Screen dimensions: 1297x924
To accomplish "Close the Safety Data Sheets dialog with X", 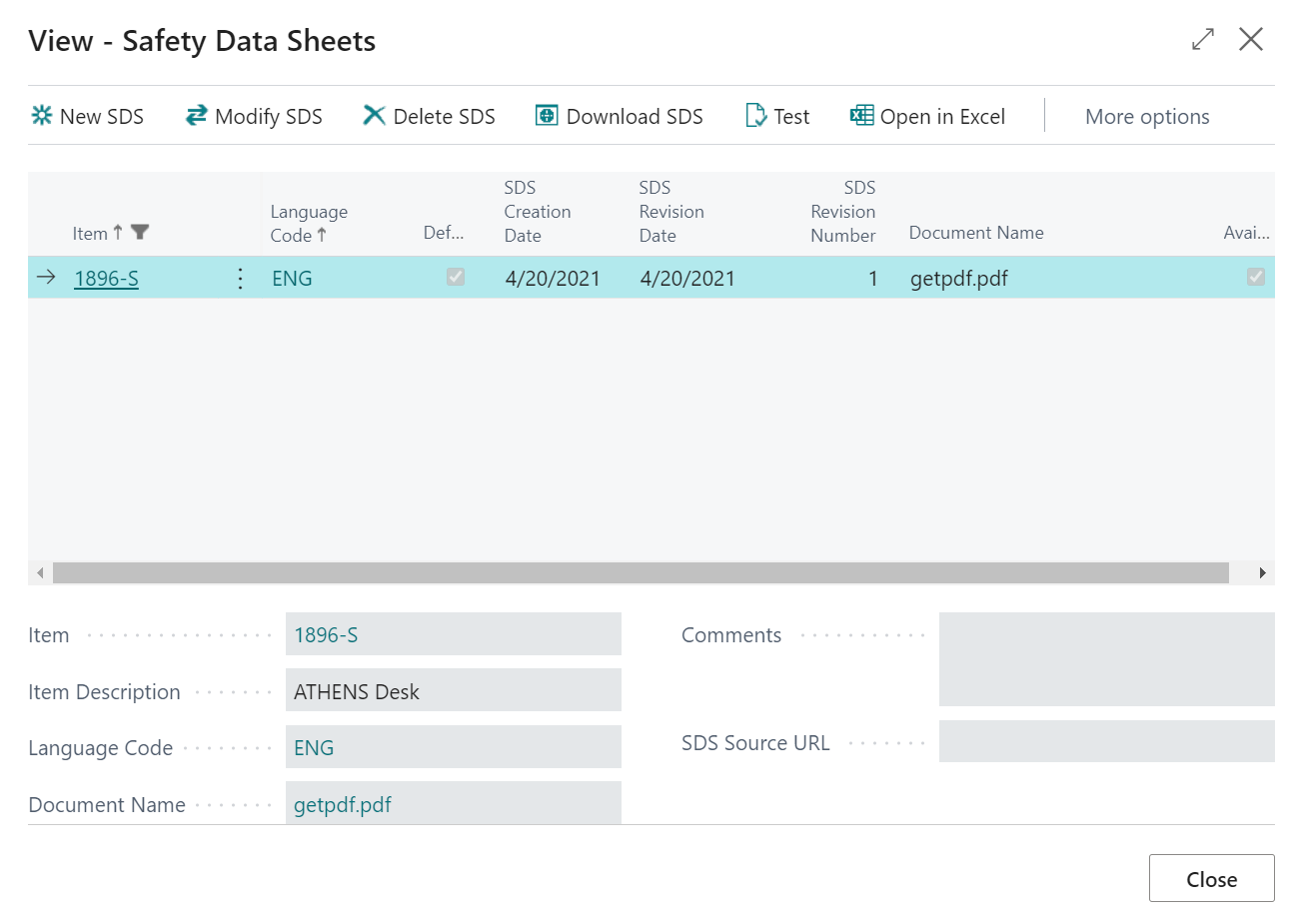I will point(1251,40).
